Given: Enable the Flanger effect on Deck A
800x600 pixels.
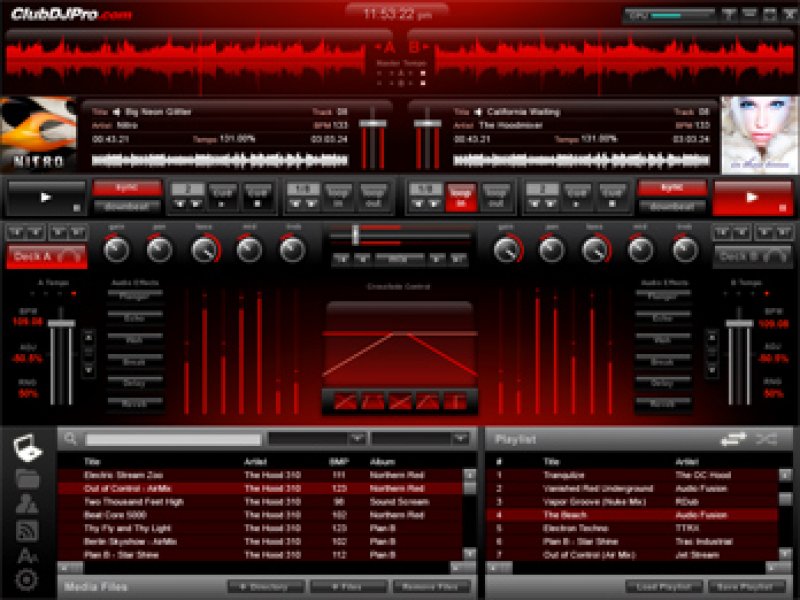Looking at the screenshot, I should point(135,296).
